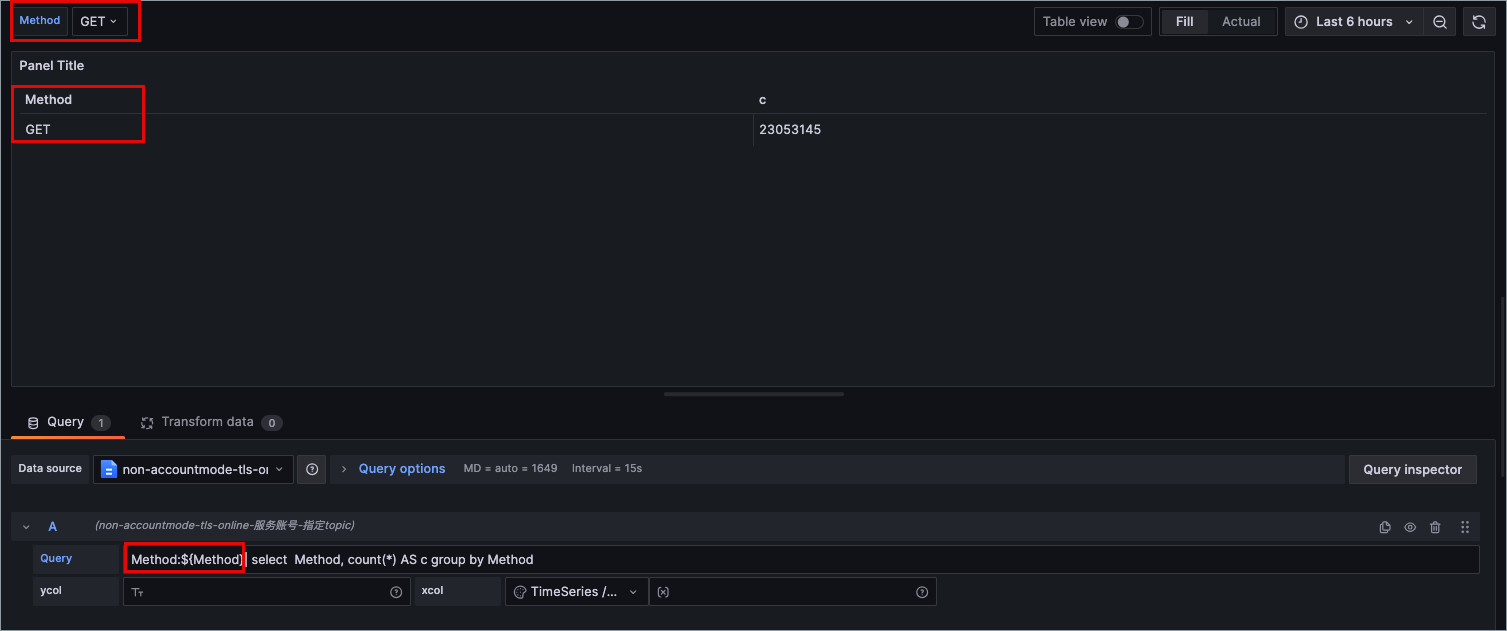Screen dimensions: 1507x631
Task: Click the MD = auto = 1649 text
Action: 510,469
